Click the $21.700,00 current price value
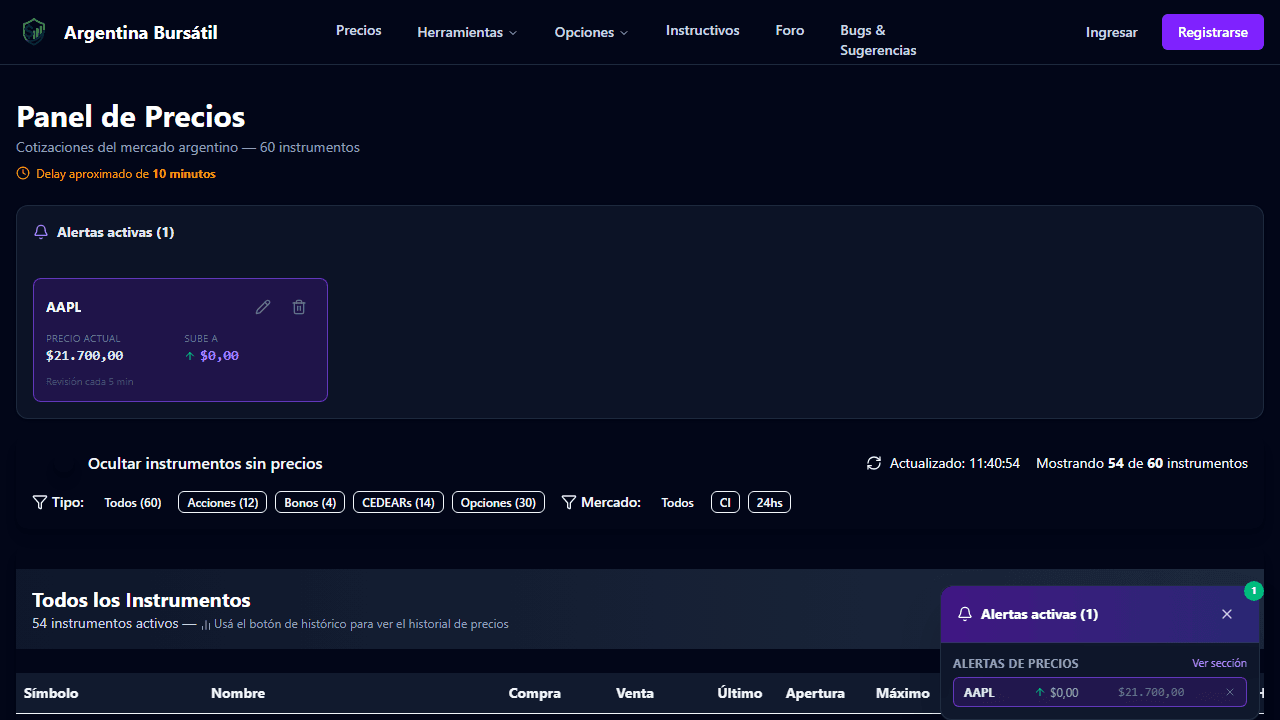Screen dimensions: 1280x720 [x=85, y=356]
